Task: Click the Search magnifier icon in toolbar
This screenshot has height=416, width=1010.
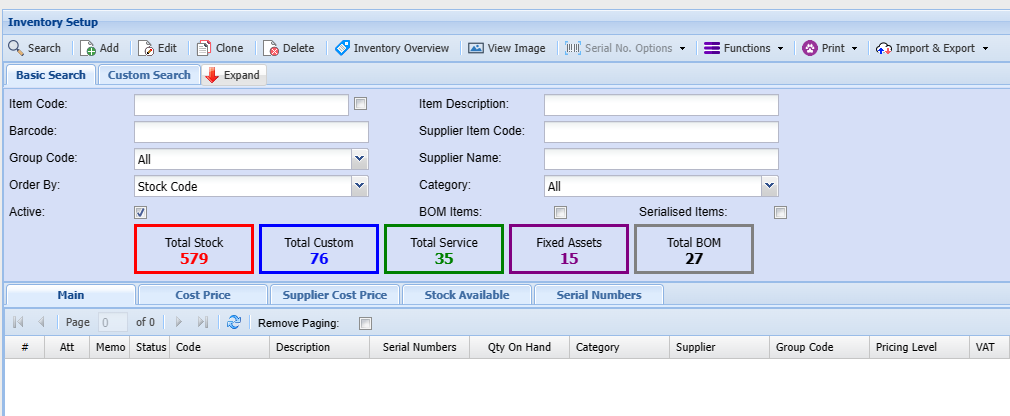Action: pyautogui.click(x=16, y=48)
